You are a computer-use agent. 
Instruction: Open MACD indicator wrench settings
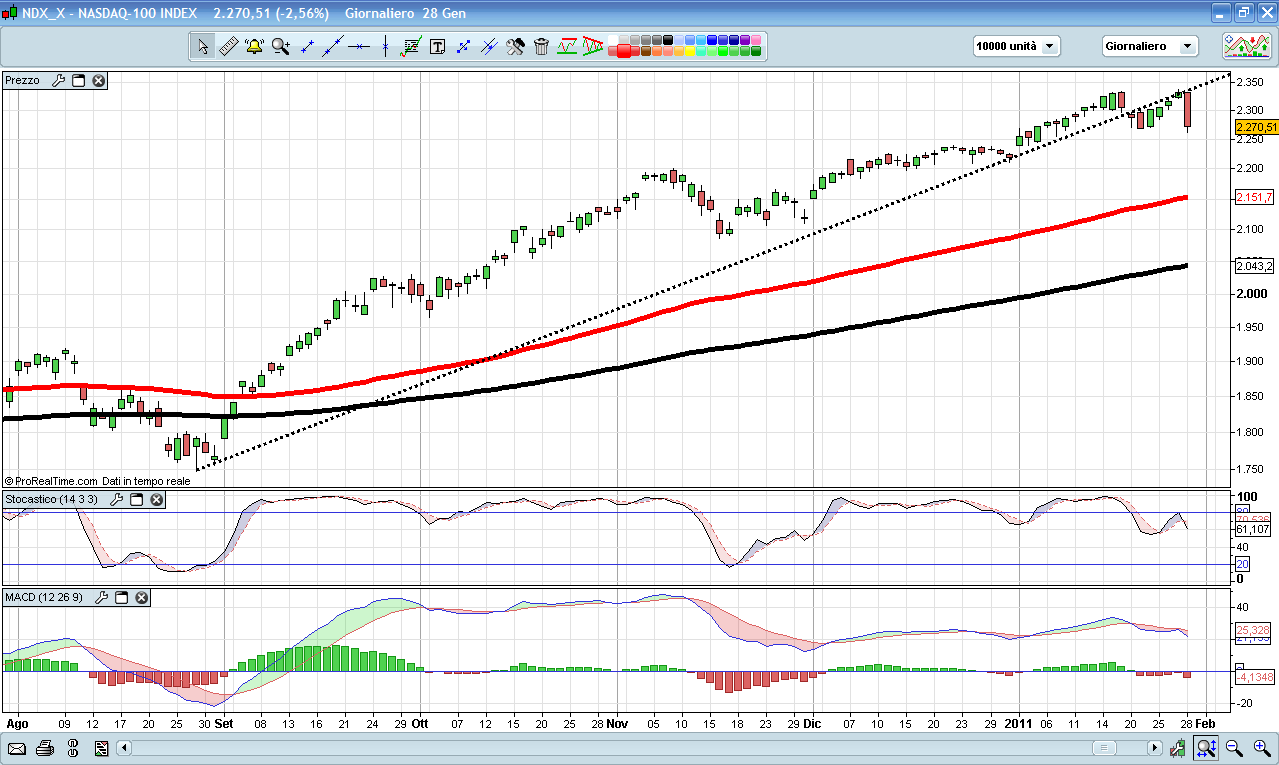pyautogui.click(x=101, y=597)
